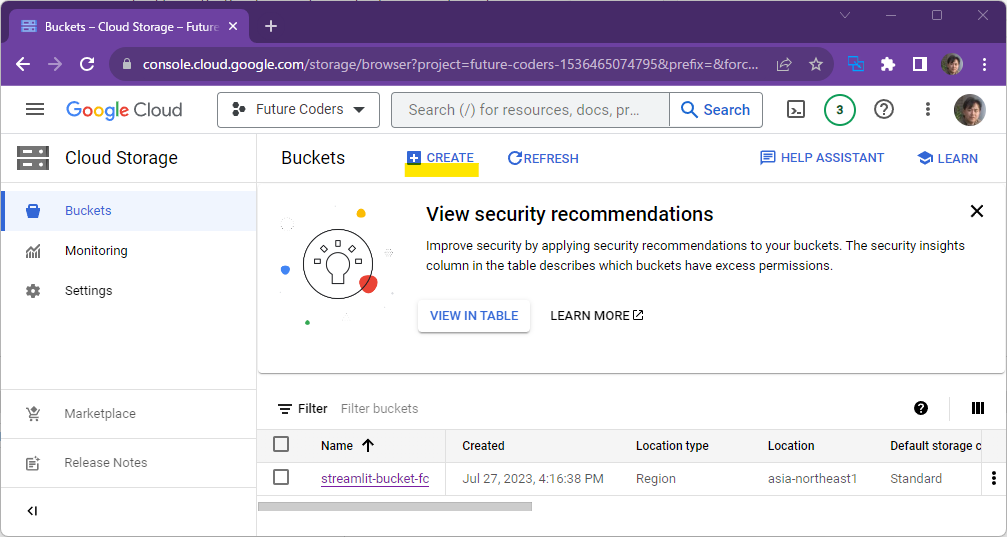1007x537 pixels.
Task: Open the streamlit-bucket-fc bucket link
Action: (375, 479)
